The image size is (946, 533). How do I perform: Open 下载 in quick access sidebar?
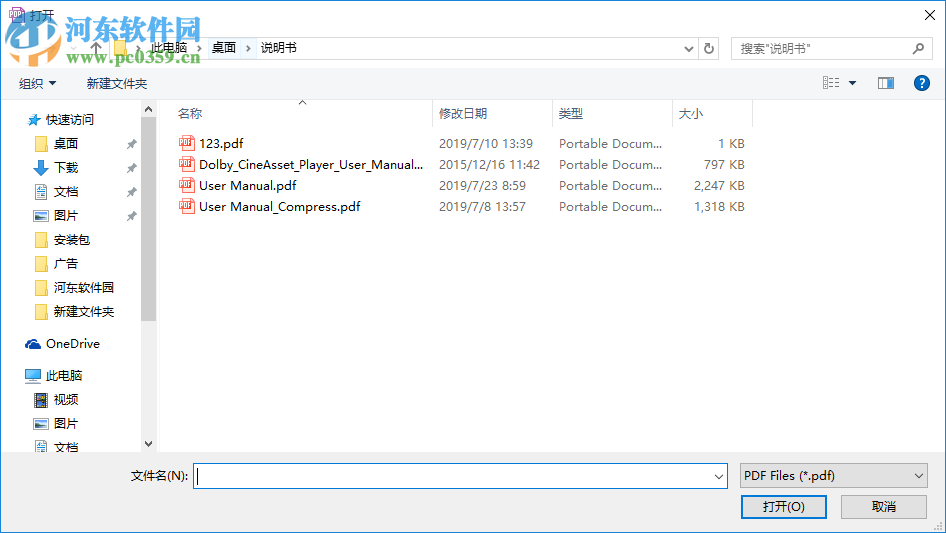66,168
